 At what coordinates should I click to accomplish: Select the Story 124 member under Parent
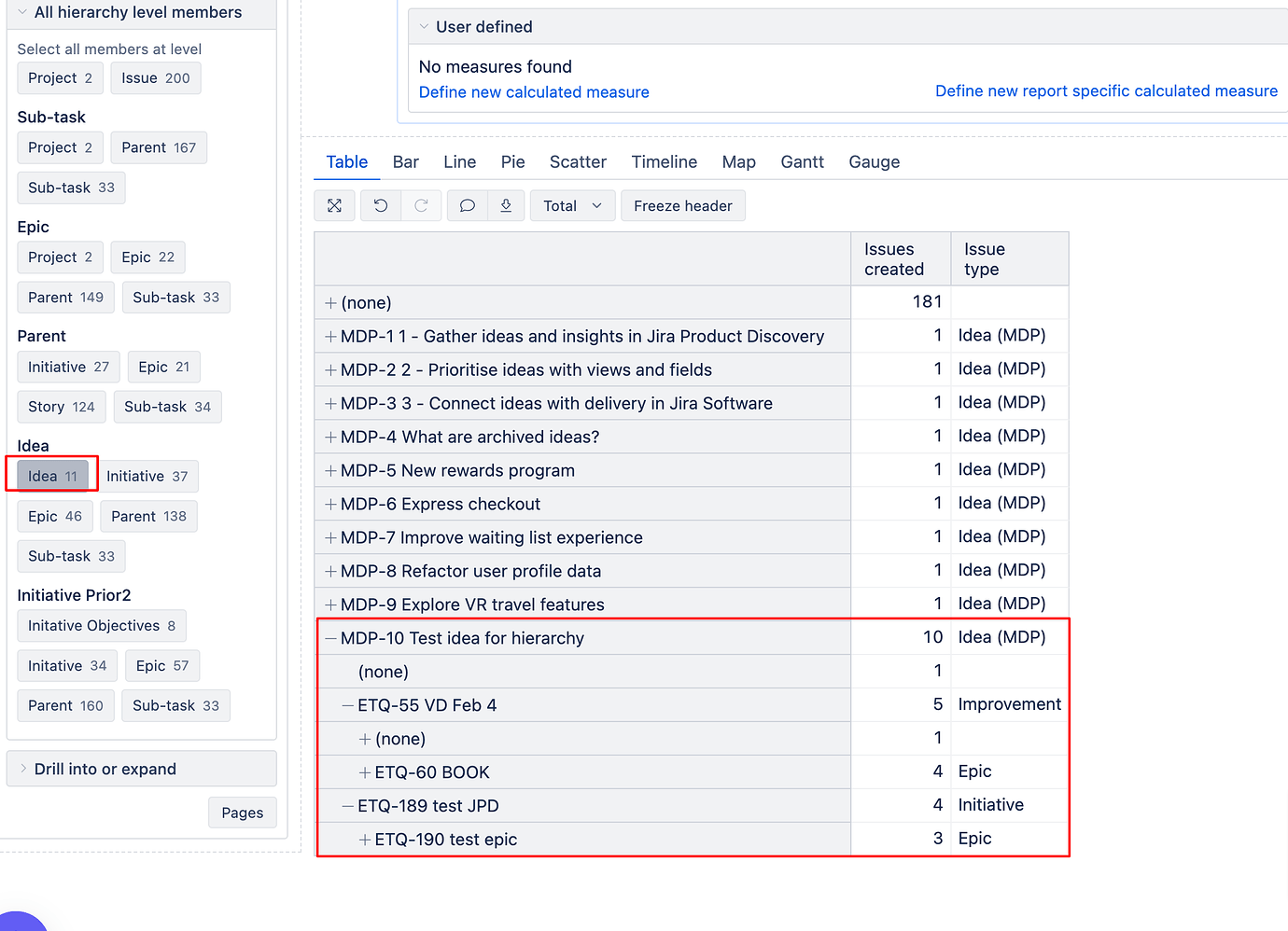point(61,407)
